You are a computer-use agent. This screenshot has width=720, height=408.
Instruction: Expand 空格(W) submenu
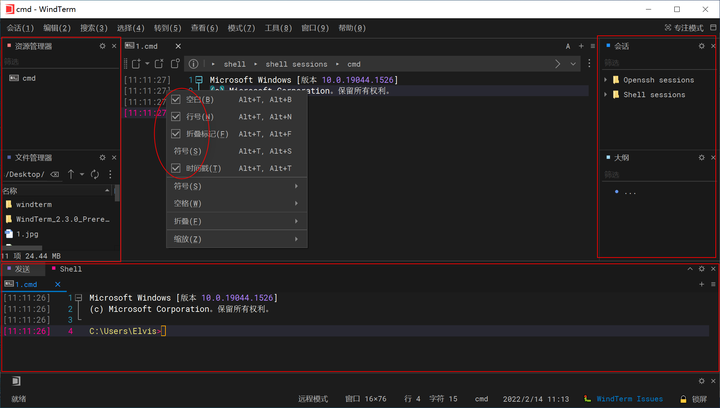(x=236, y=203)
